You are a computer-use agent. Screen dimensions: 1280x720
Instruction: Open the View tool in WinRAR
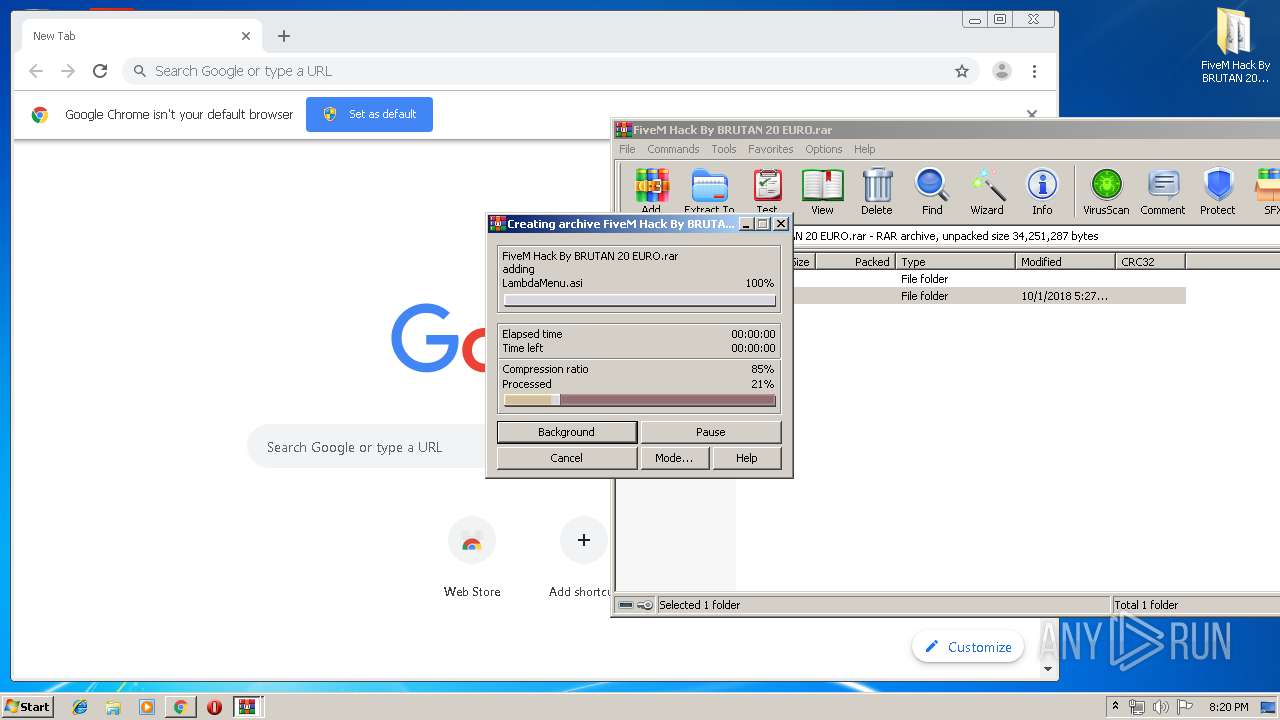(x=822, y=190)
